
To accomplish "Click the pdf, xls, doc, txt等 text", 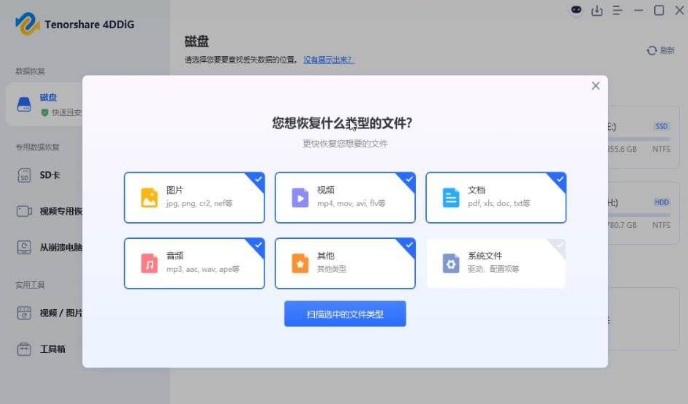I will point(499,203).
